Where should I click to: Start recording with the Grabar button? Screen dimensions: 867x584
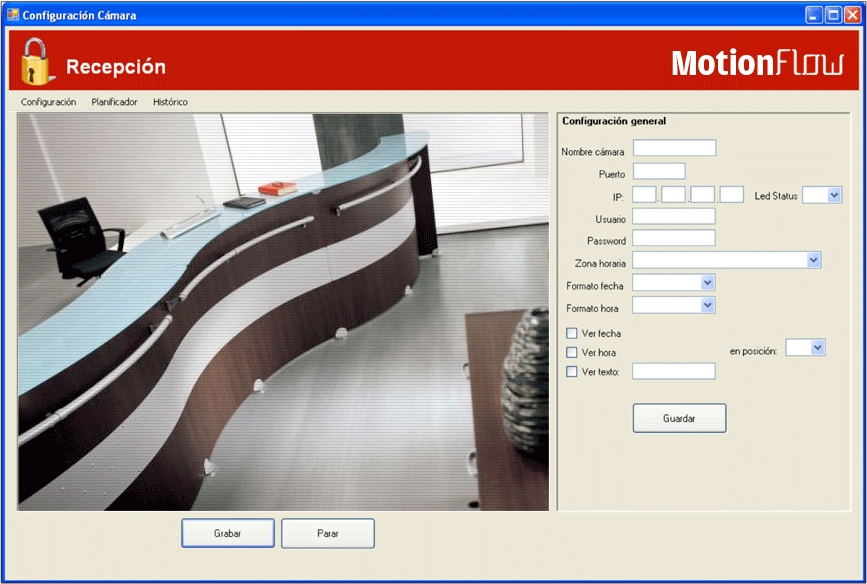(228, 533)
